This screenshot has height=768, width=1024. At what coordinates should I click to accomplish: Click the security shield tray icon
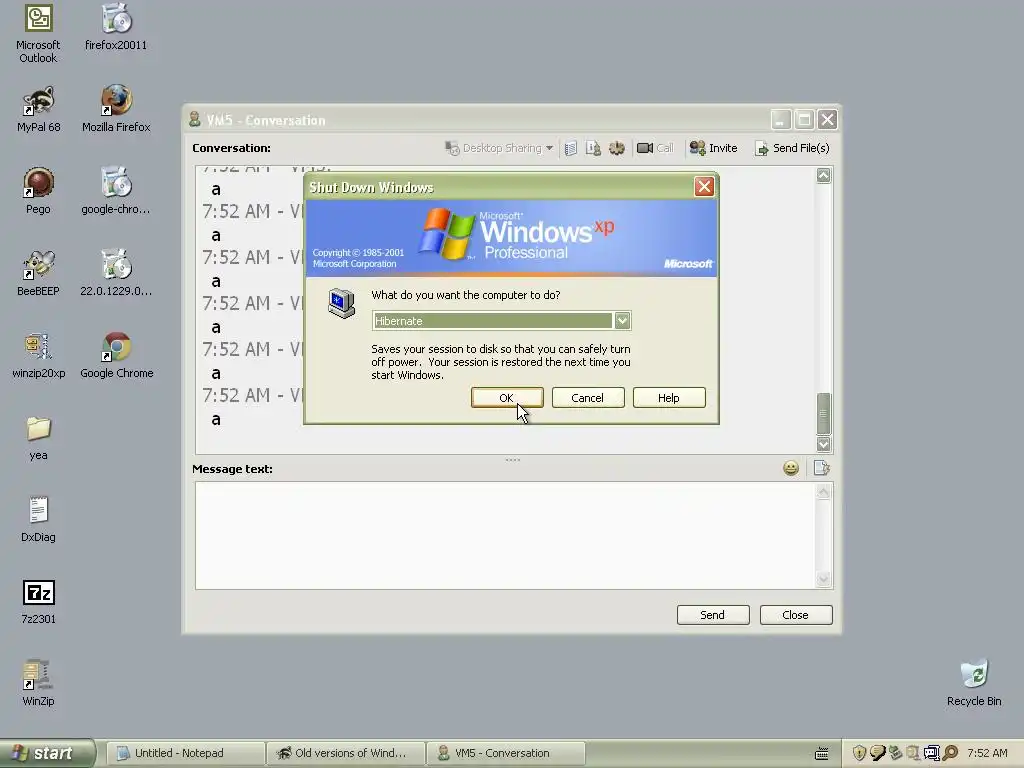(x=859, y=753)
